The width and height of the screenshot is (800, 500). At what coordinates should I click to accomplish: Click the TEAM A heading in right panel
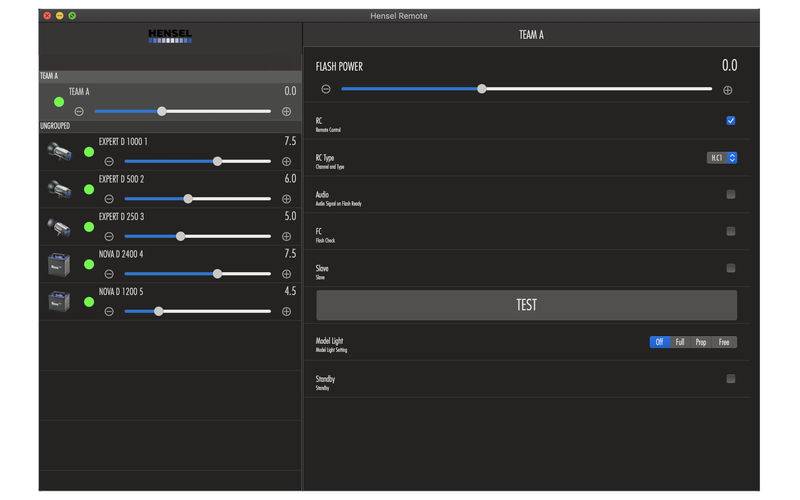click(531, 35)
